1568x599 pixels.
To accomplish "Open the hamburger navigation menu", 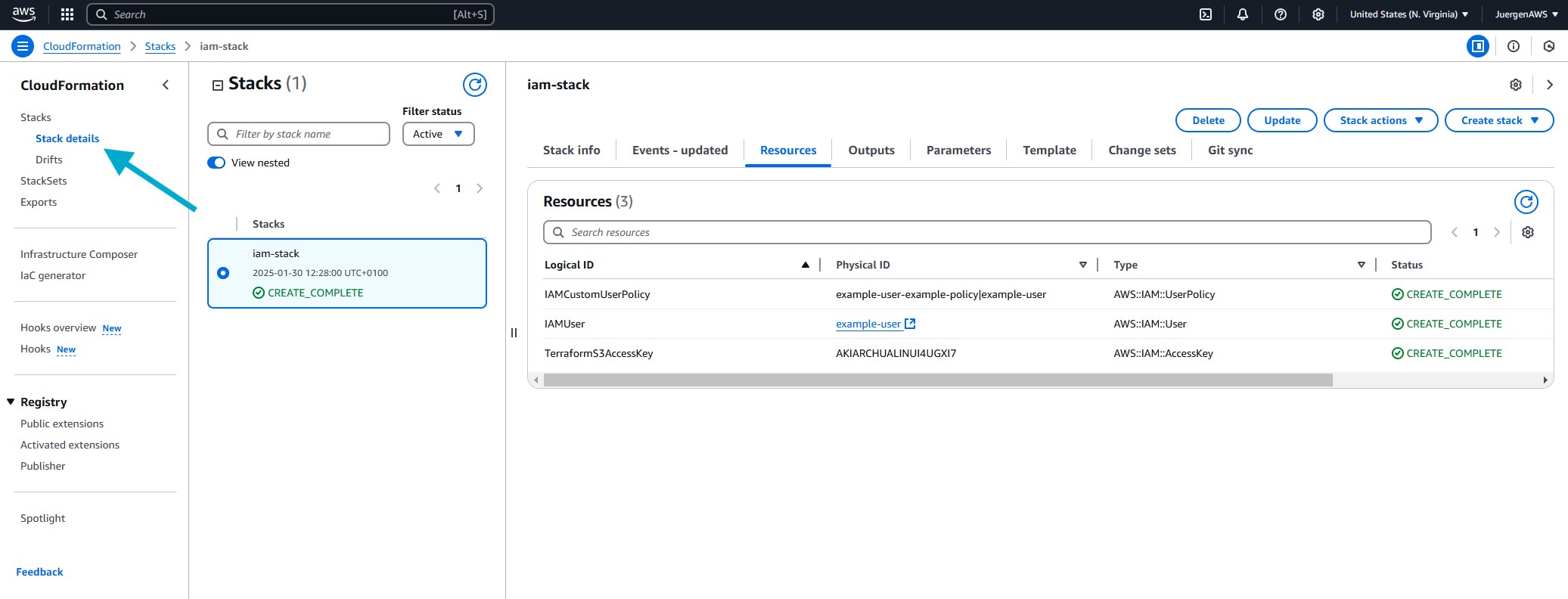I will coord(23,46).
